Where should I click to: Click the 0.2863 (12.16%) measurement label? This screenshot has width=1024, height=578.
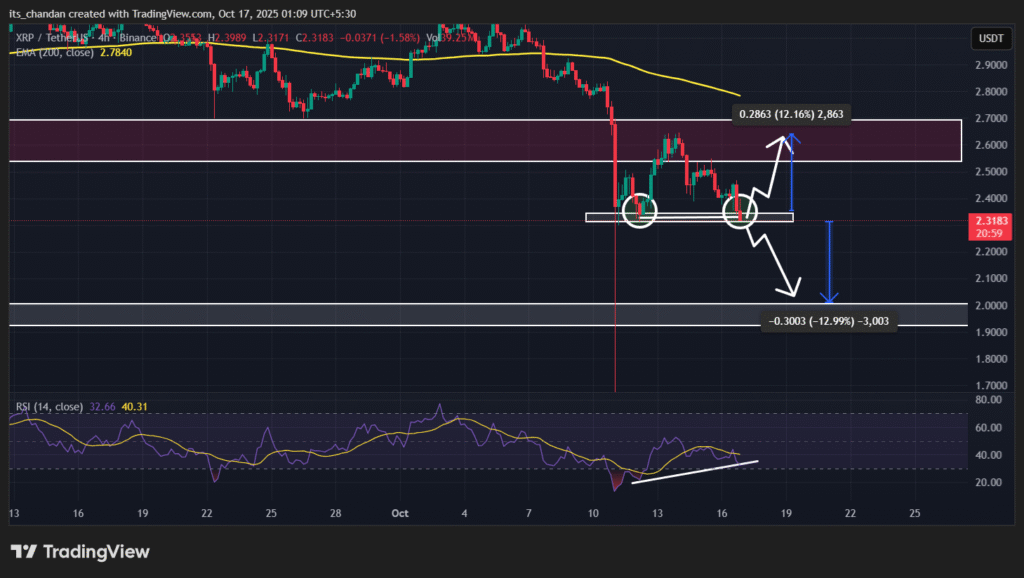(790, 114)
